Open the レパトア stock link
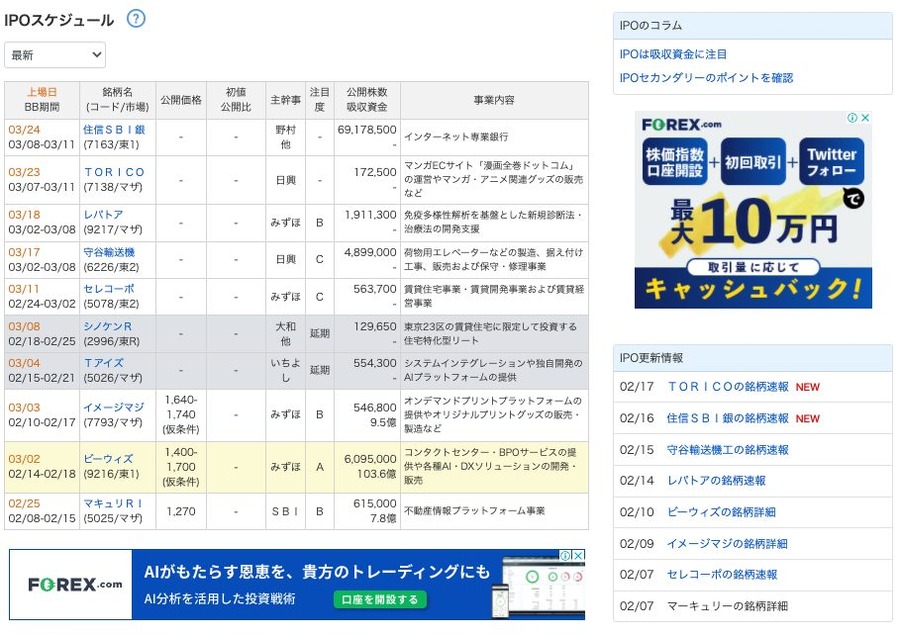 coord(103,215)
